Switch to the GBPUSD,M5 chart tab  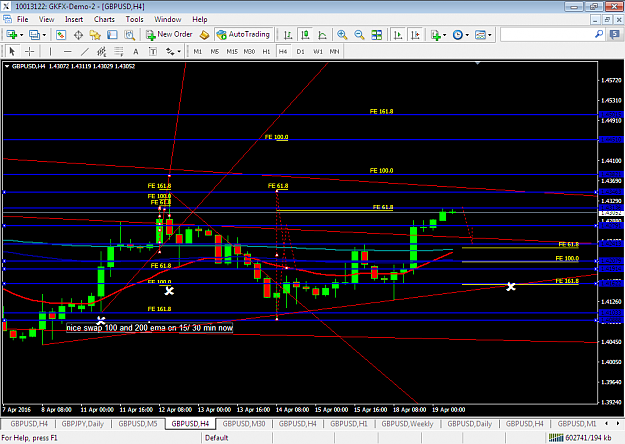(138, 424)
